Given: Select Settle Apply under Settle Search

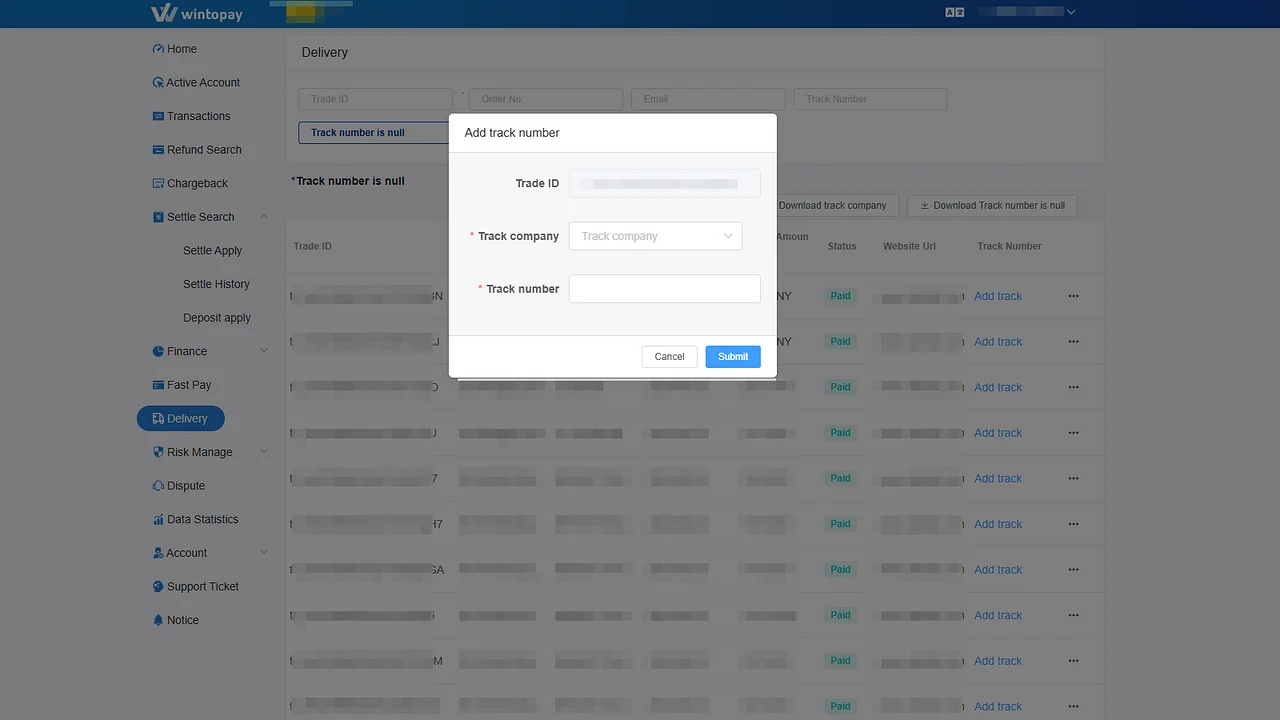Looking at the screenshot, I should (x=211, y=250).
